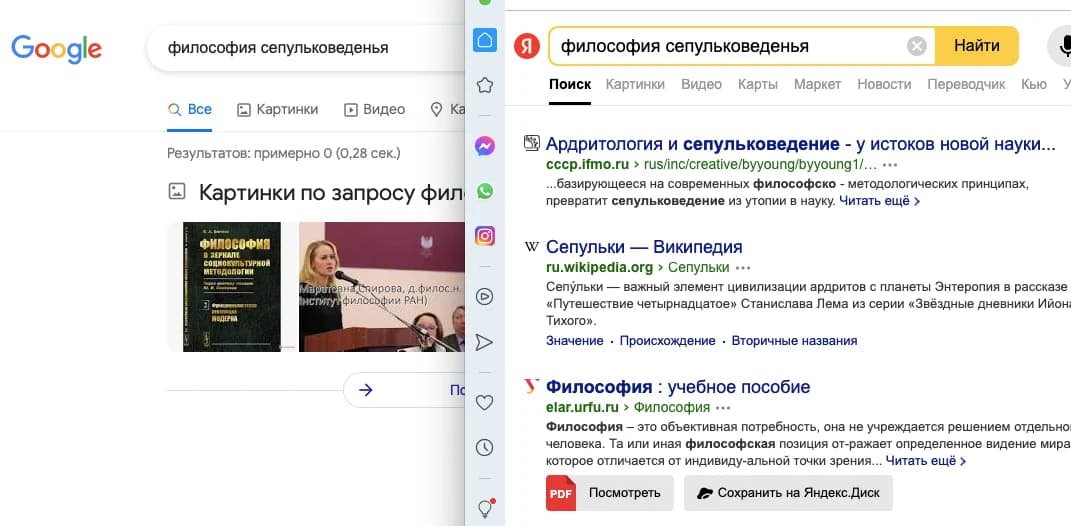Click the ru.wikipedia.org green URL
Screen dimensions: 1071x526
(600, 268)
